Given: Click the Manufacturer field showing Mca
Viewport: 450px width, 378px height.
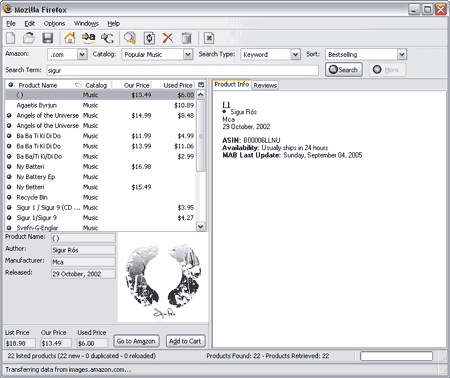Looking at the screenshot, I should tap(83, 262).
